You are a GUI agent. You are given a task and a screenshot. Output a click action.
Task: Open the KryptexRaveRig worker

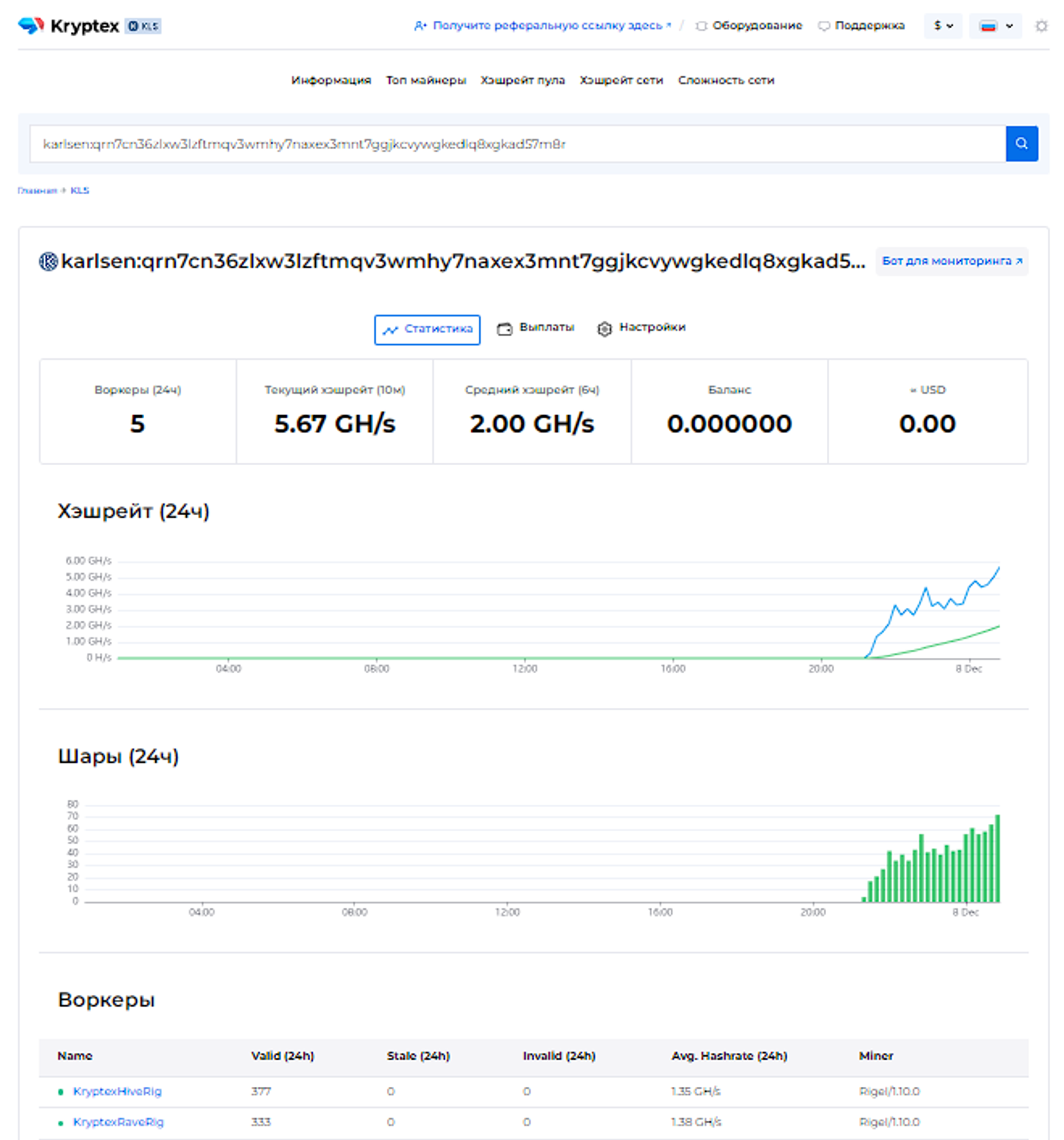click(118, 1122)
